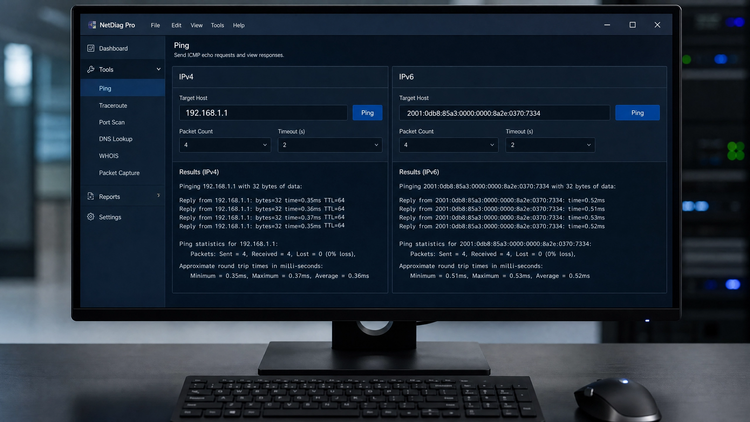Minimize the NetDiag Pro window
The image size is (750, 422).
click(607, 25)
